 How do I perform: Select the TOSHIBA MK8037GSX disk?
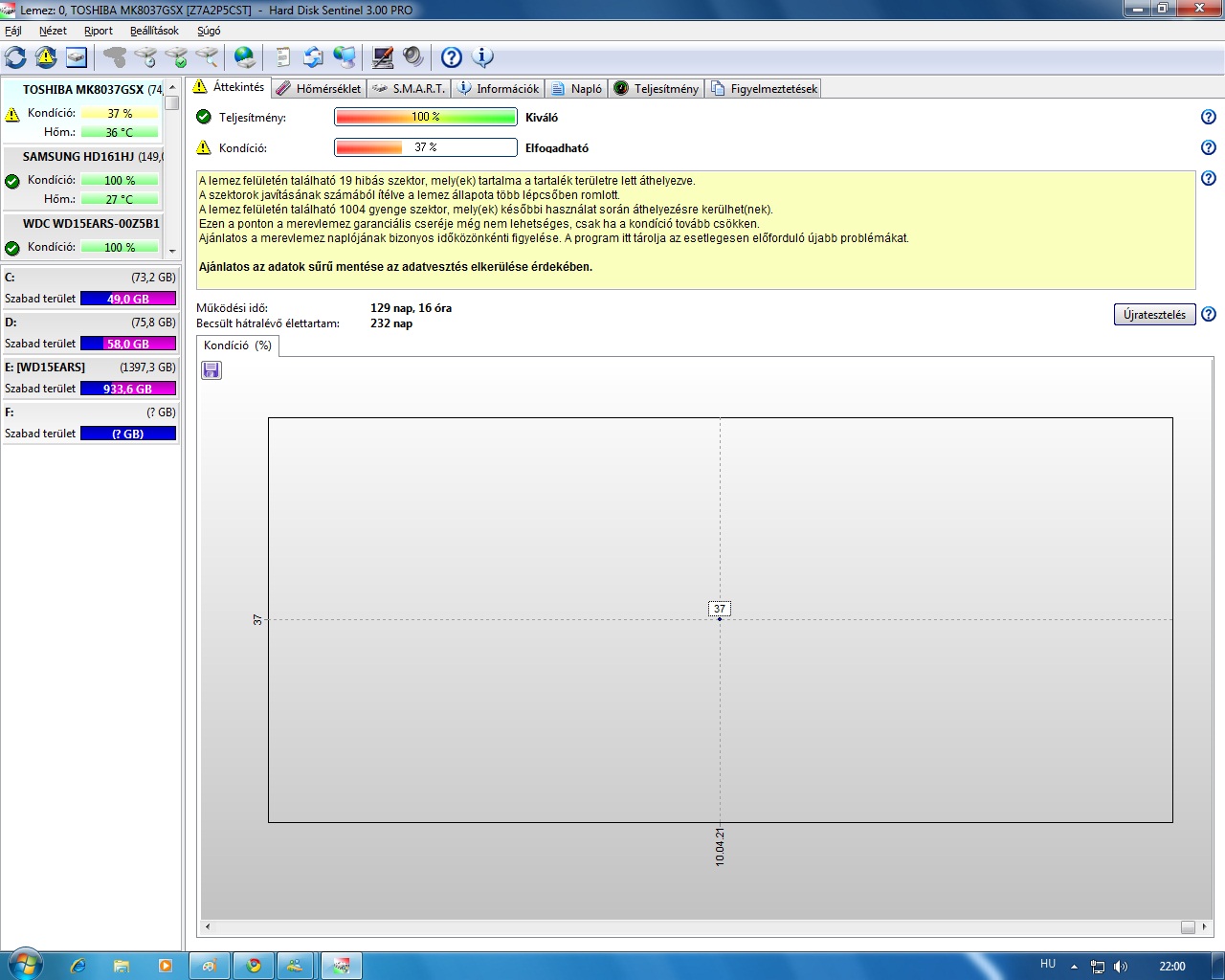pos(83,90)
